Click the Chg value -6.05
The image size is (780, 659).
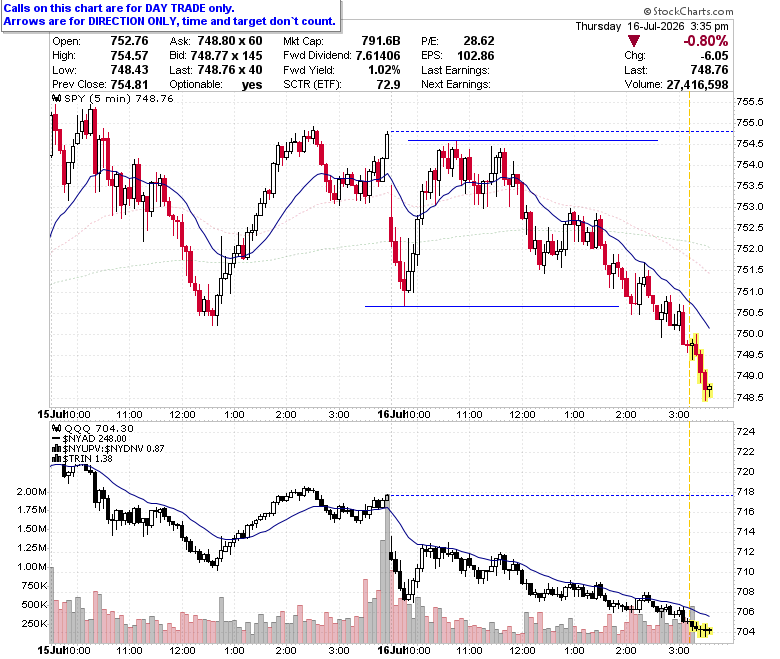pos(714,55)
